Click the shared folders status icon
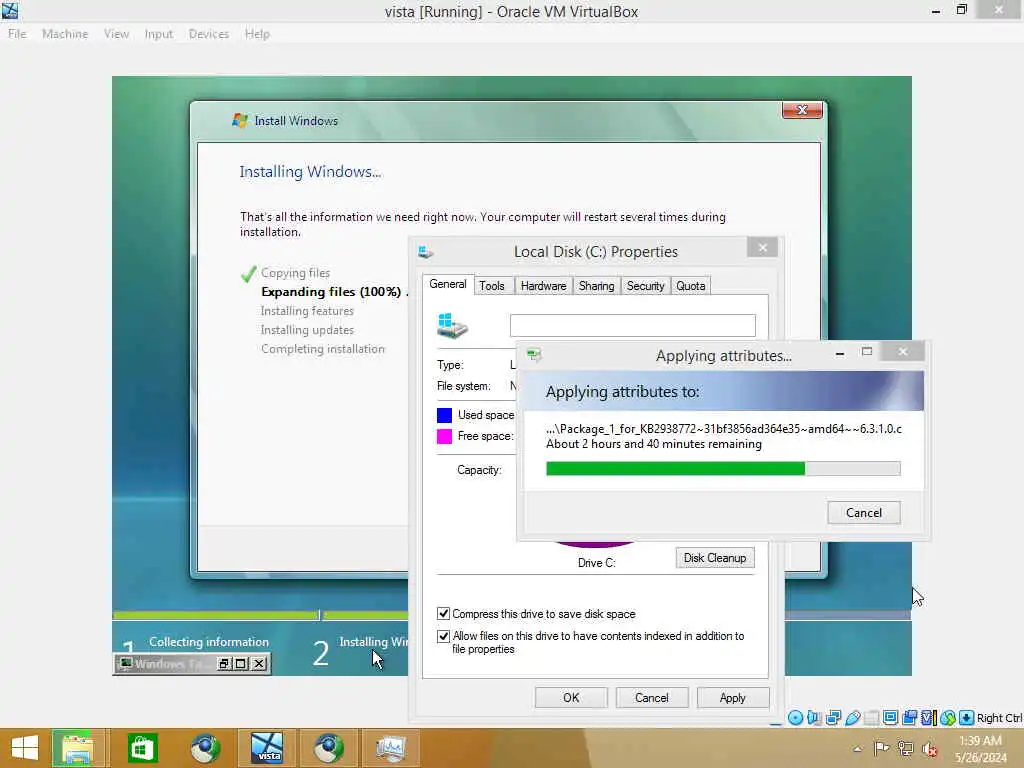 point(871,718)
